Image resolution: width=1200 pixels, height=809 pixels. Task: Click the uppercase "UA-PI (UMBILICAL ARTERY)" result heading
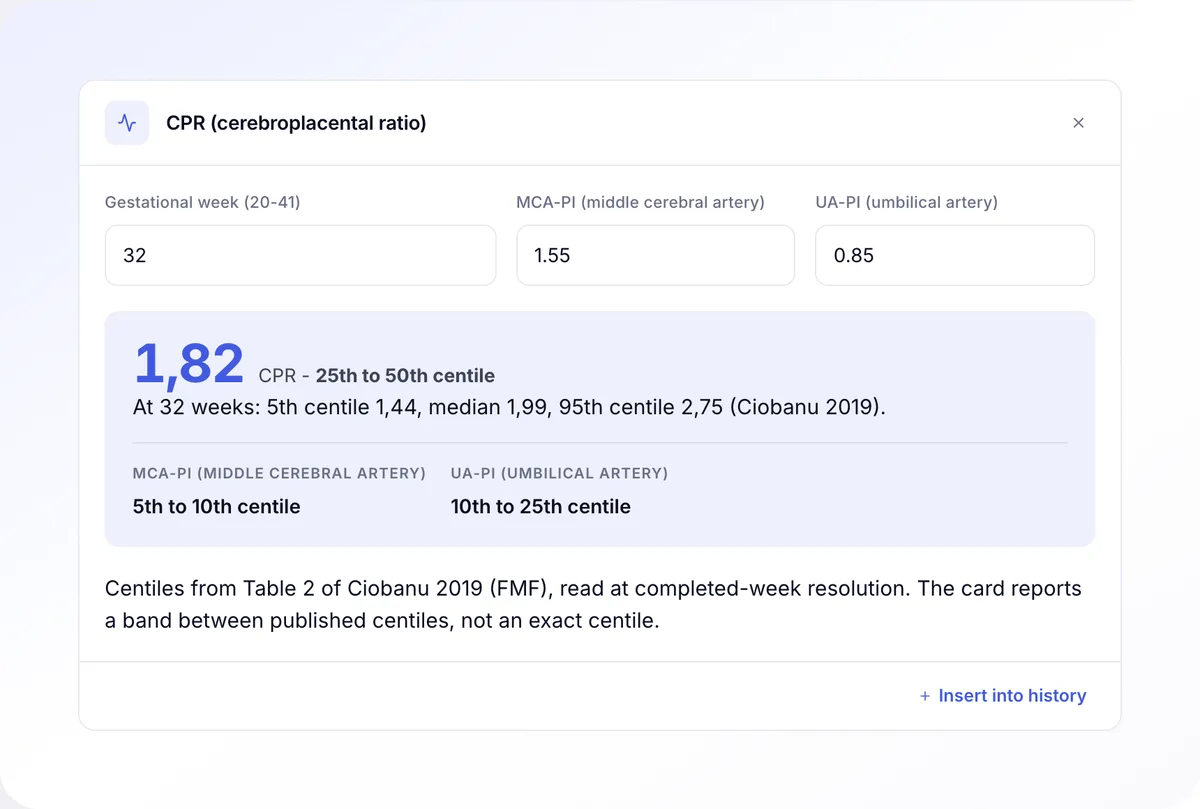[560, 473]
